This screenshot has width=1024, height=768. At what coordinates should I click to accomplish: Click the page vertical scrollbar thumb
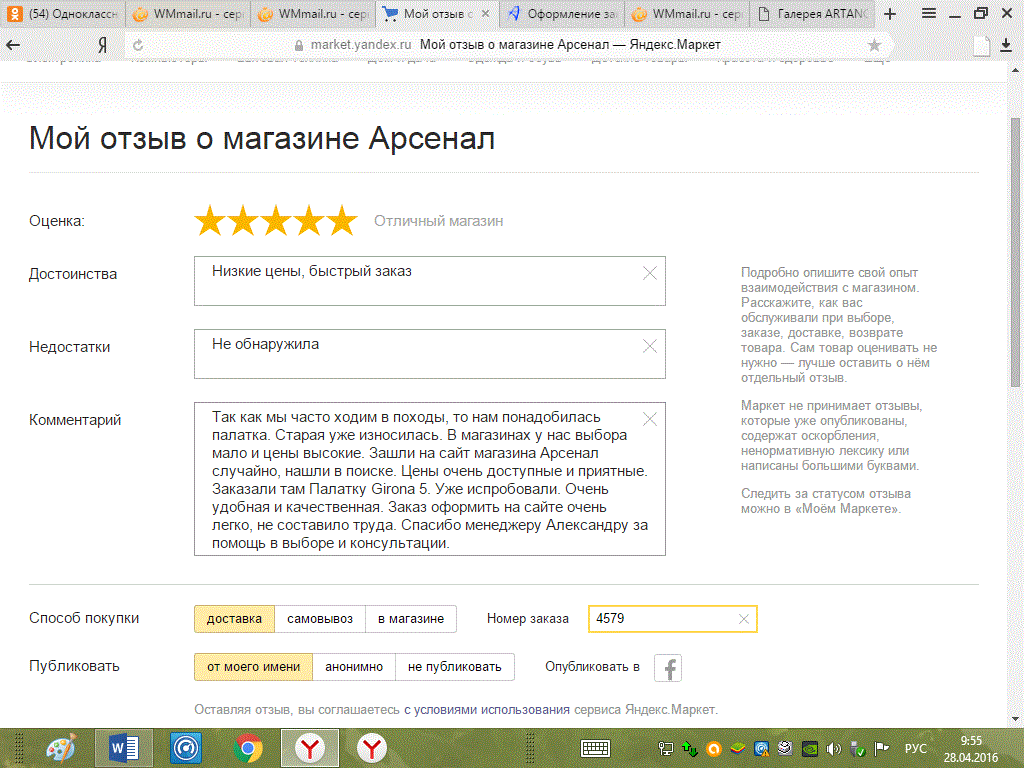point(1016,251)
